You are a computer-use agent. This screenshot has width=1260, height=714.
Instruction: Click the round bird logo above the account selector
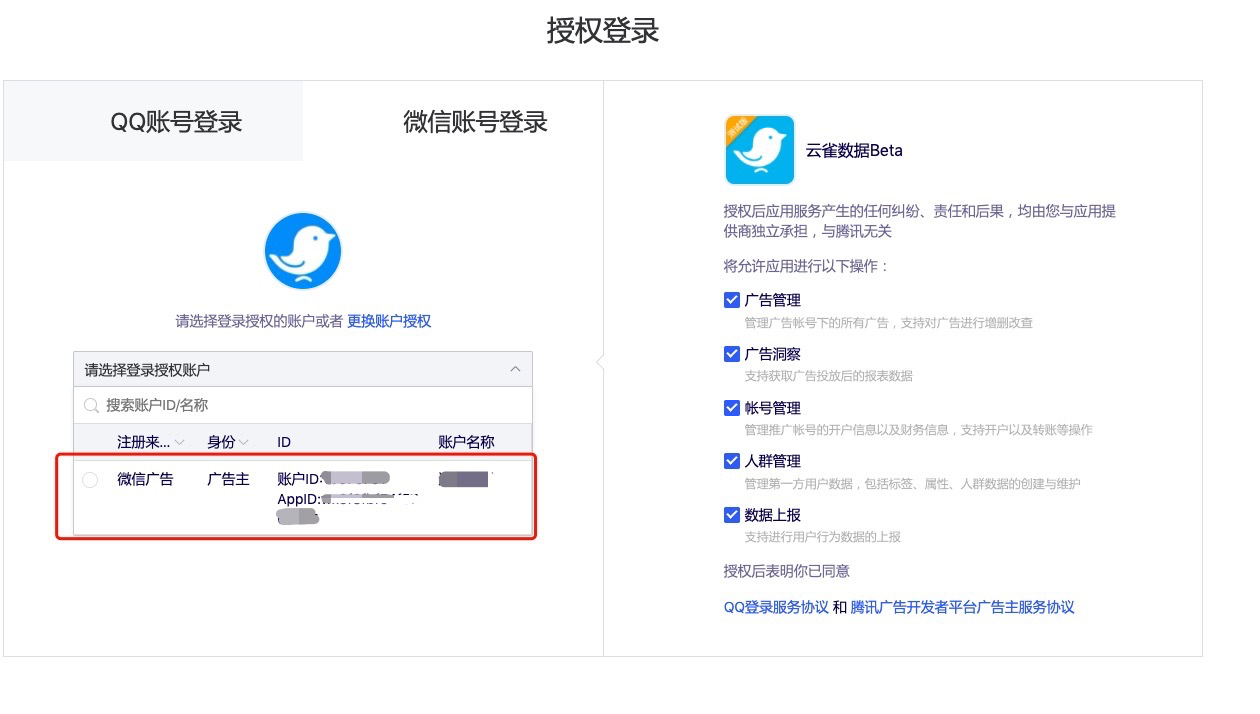tap(303, 251)
